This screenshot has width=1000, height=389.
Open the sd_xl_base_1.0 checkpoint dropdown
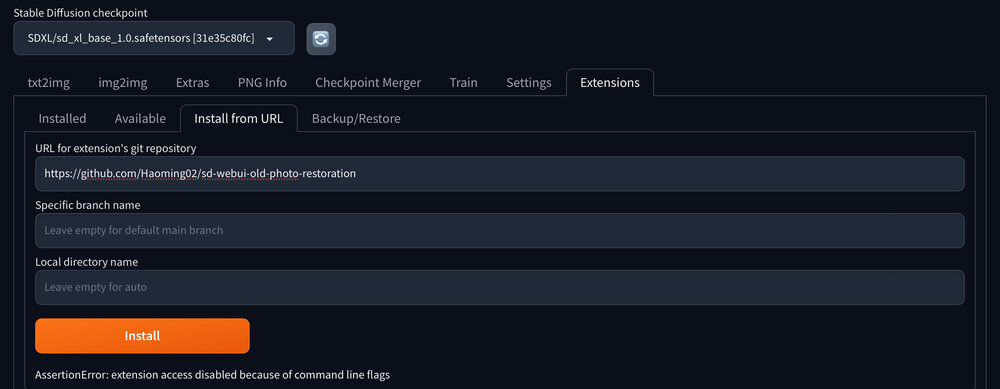(x=154, y=38)
